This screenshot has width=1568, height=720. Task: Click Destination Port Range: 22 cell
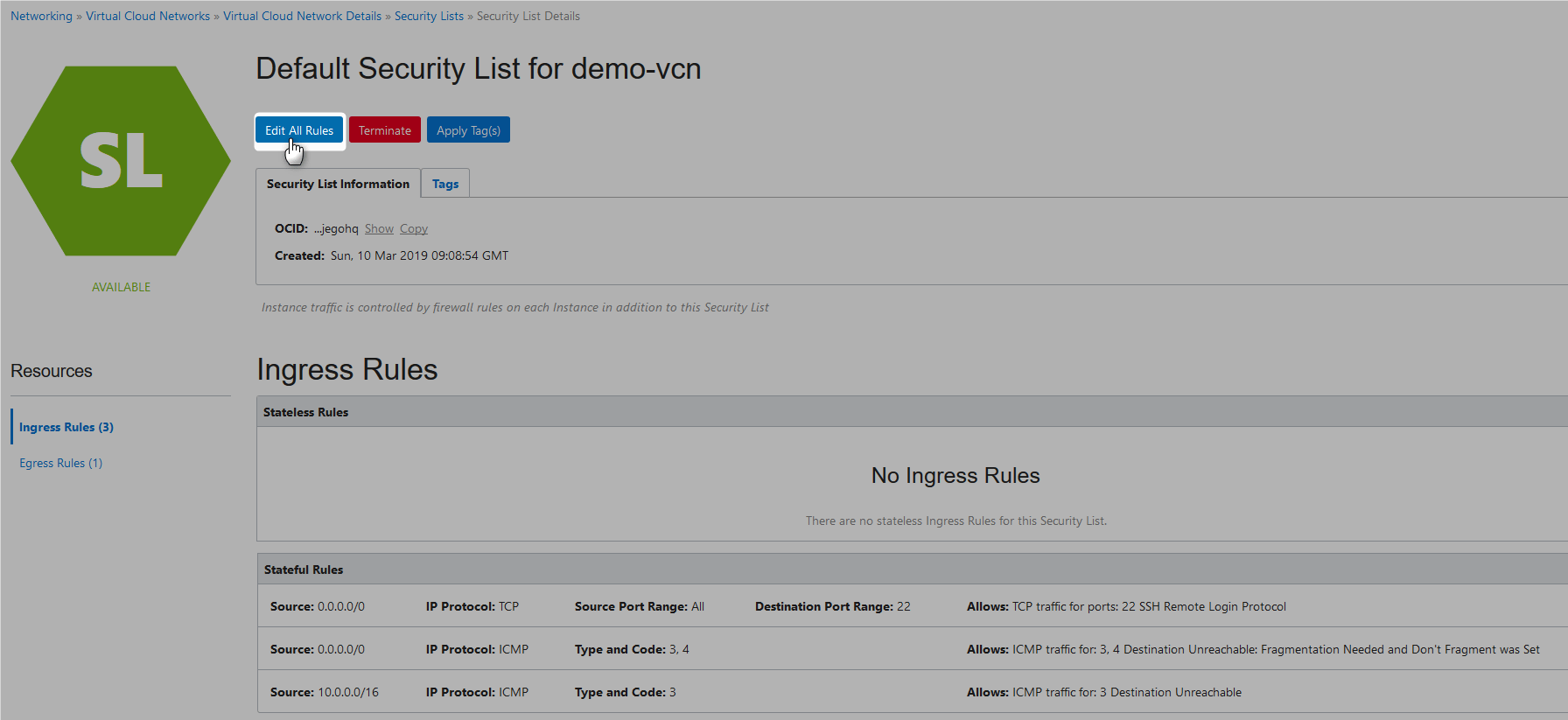(x=833, y=606)
